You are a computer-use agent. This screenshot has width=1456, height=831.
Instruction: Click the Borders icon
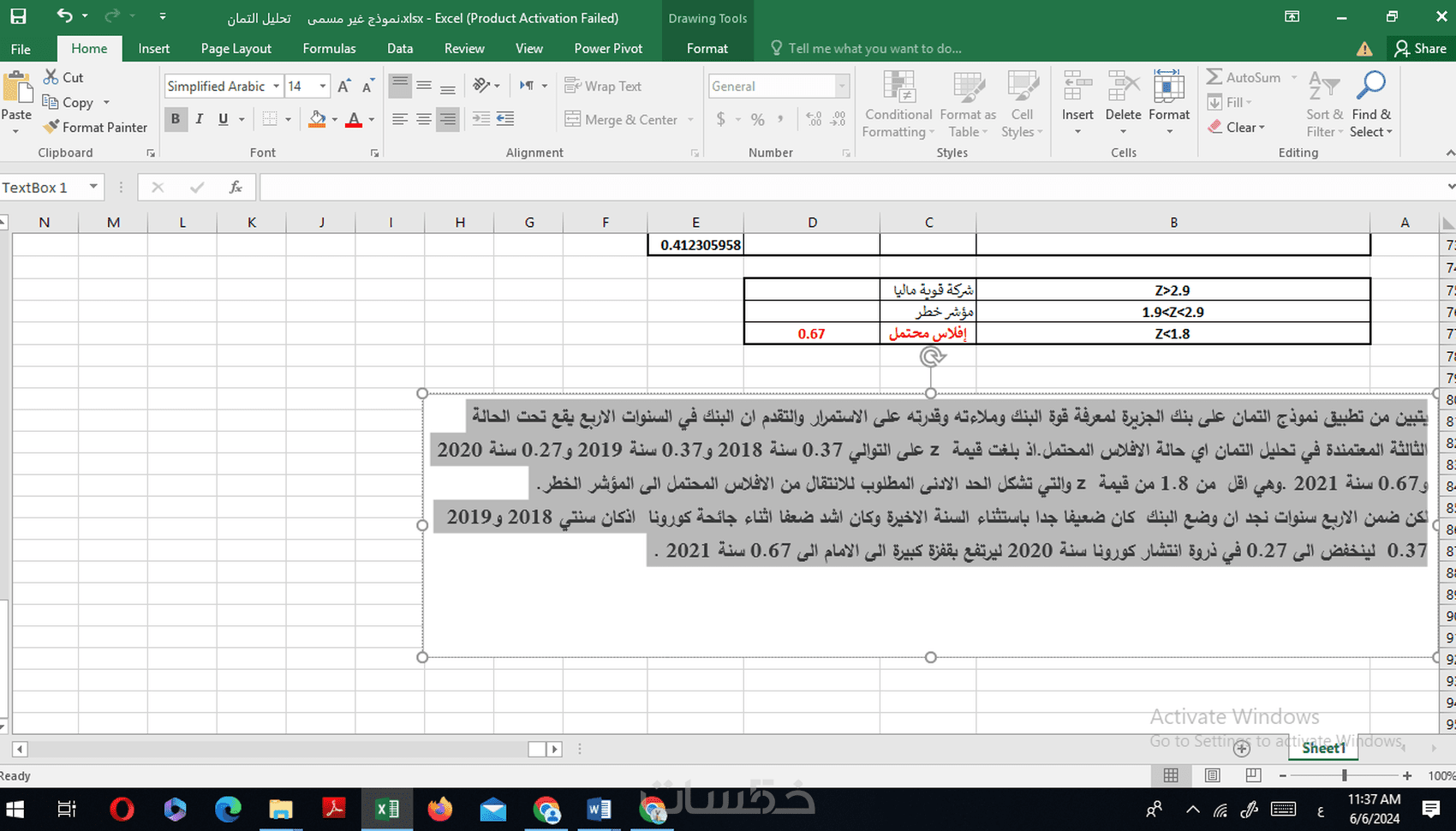coord(270,119)
